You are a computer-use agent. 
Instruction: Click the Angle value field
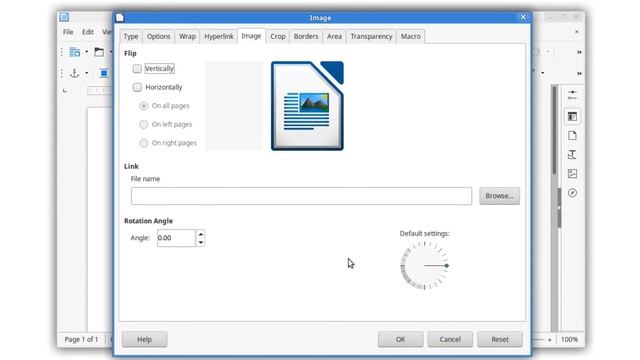point(176,238)
